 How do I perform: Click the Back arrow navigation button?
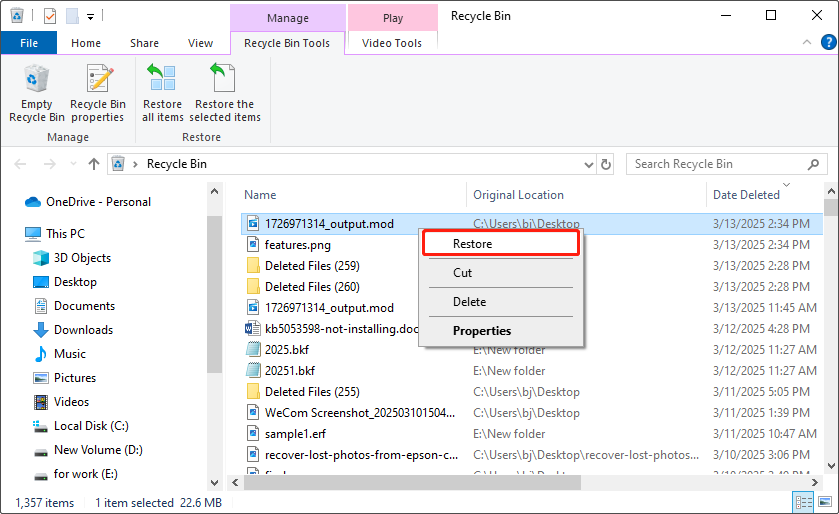20,164
